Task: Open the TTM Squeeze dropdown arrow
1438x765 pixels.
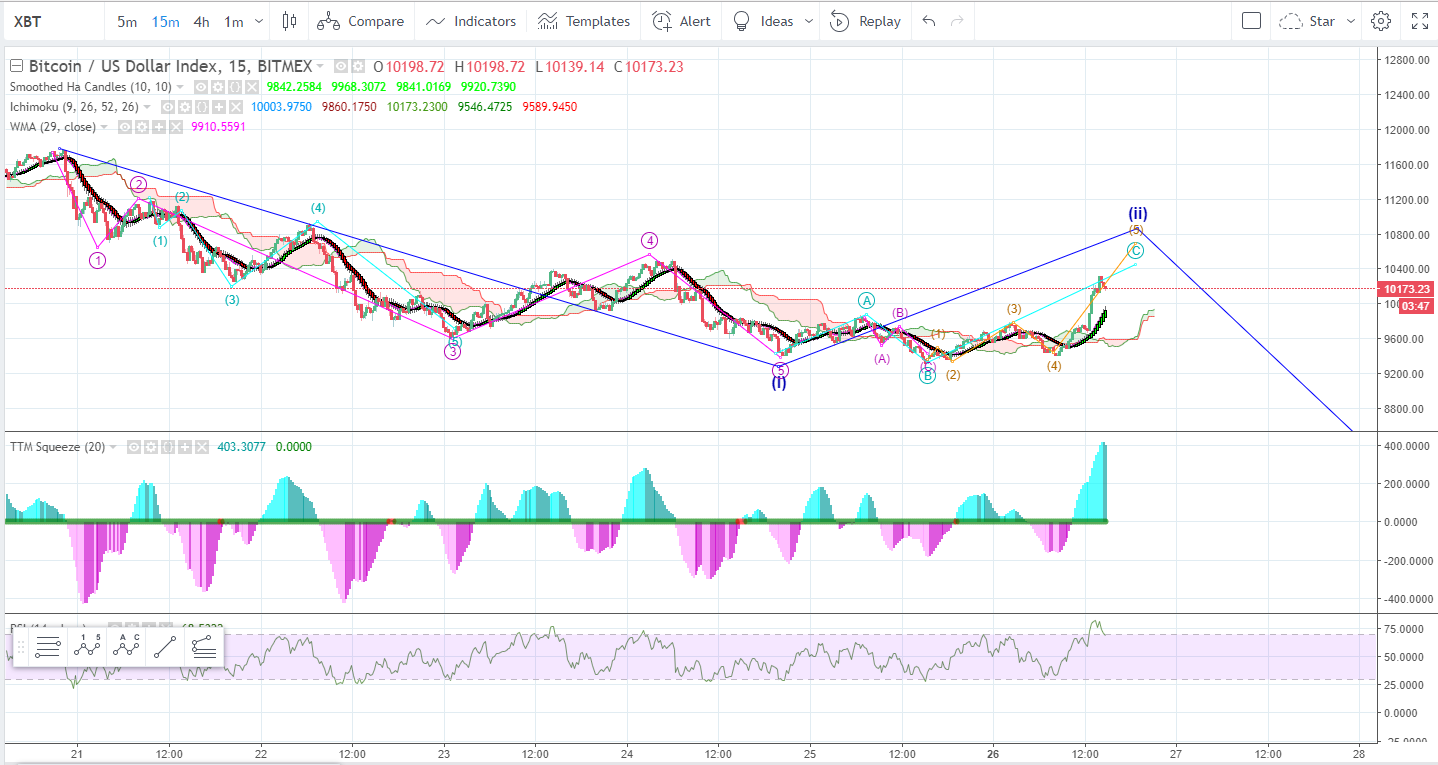Action: click(113, 447)
